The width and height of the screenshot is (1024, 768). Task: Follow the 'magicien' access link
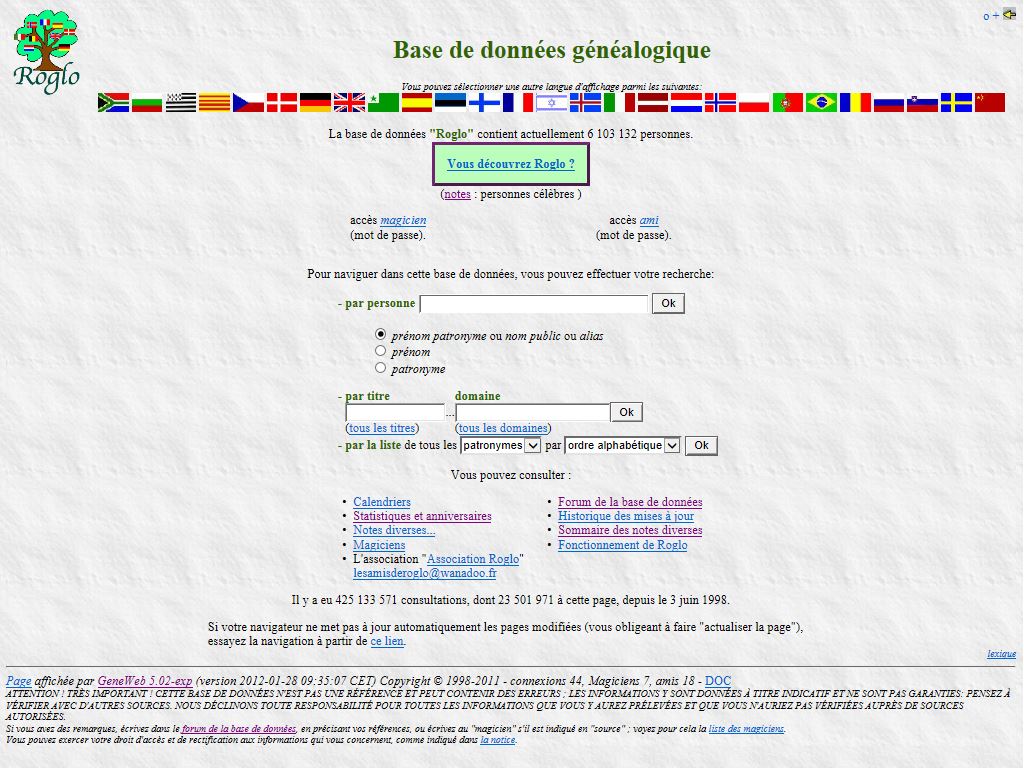(x=403, y=221)
